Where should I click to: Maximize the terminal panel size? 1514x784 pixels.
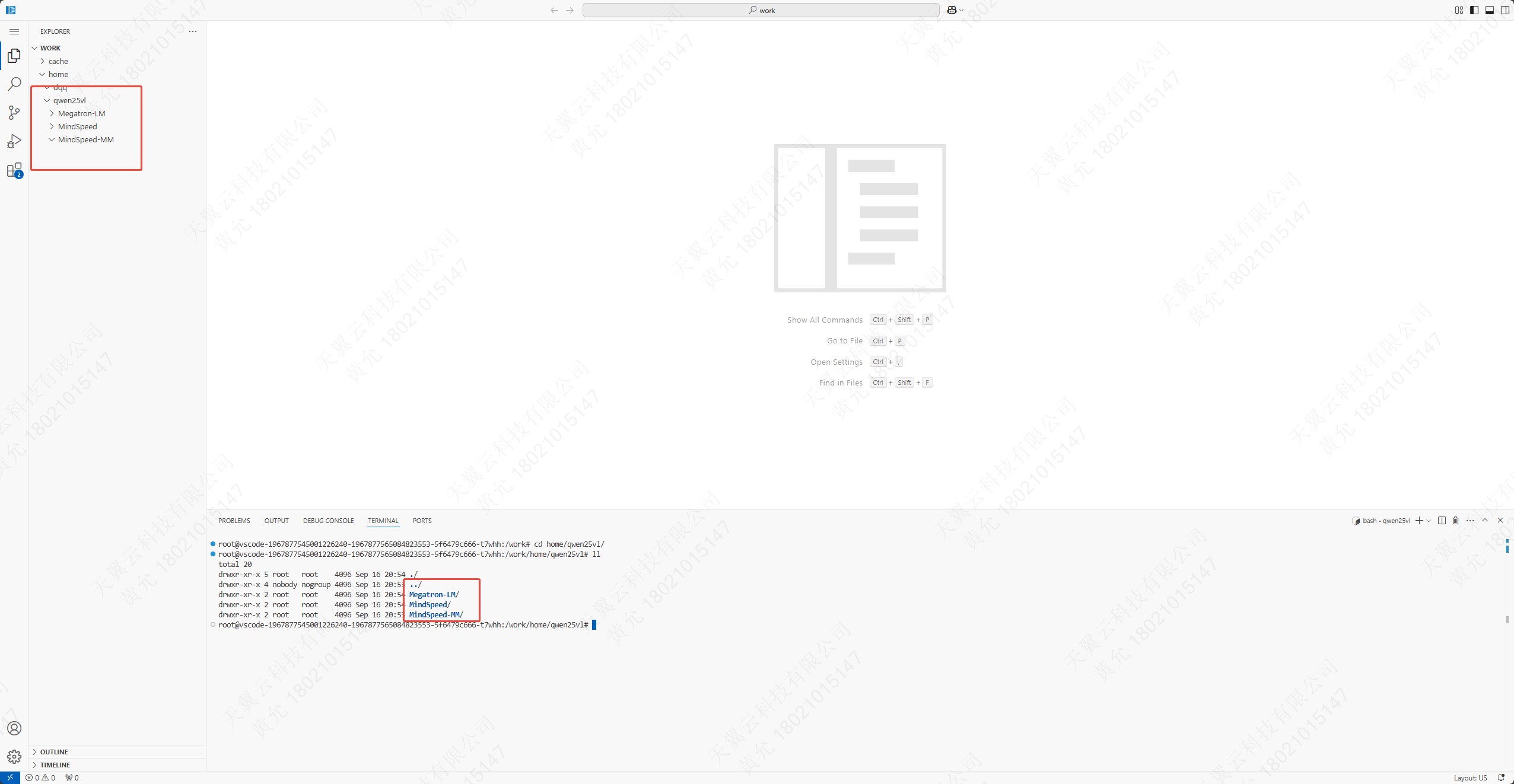pyautogui.click(x=1485, y=521)
